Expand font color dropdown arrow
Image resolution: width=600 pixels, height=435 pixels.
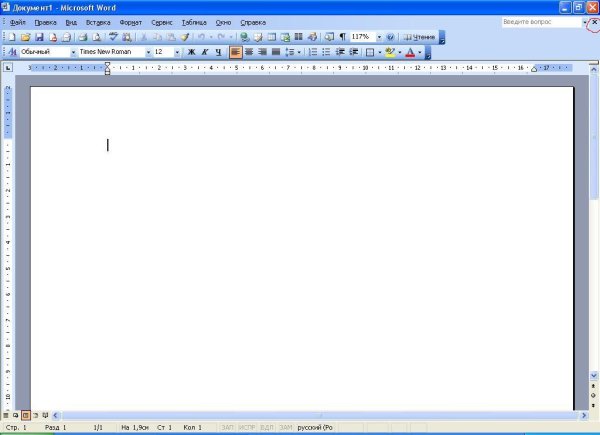click(x=420, y=52)
